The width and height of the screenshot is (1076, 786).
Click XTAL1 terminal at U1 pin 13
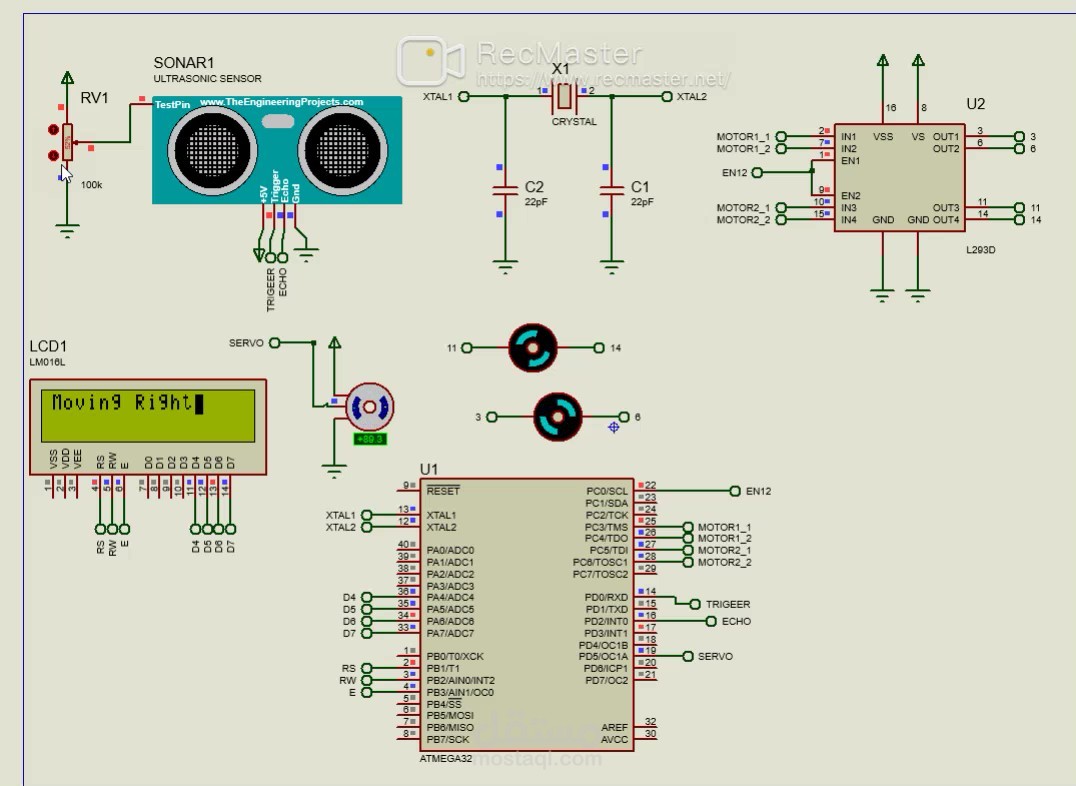pos(366,515)
